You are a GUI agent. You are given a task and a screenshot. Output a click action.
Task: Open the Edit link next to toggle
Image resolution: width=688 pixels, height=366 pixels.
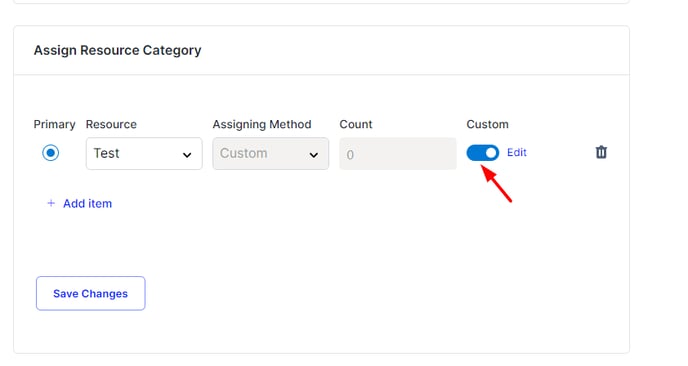coord(516,152)
